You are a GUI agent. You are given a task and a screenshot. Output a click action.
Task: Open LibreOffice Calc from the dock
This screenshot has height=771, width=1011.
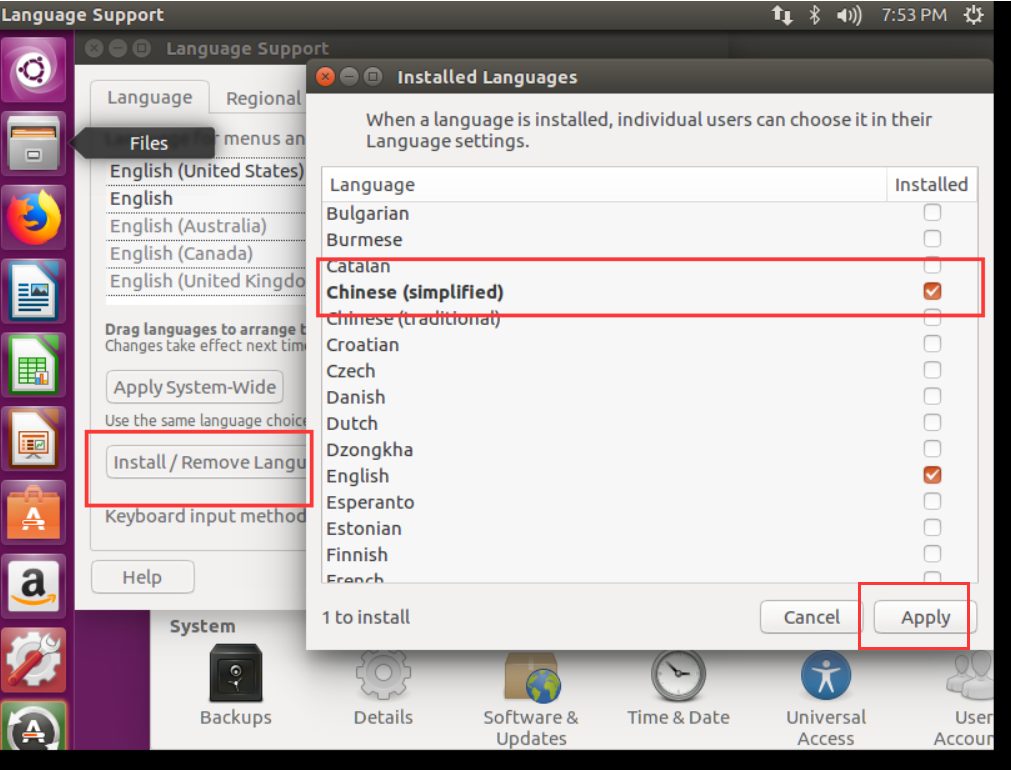[34, 365]
